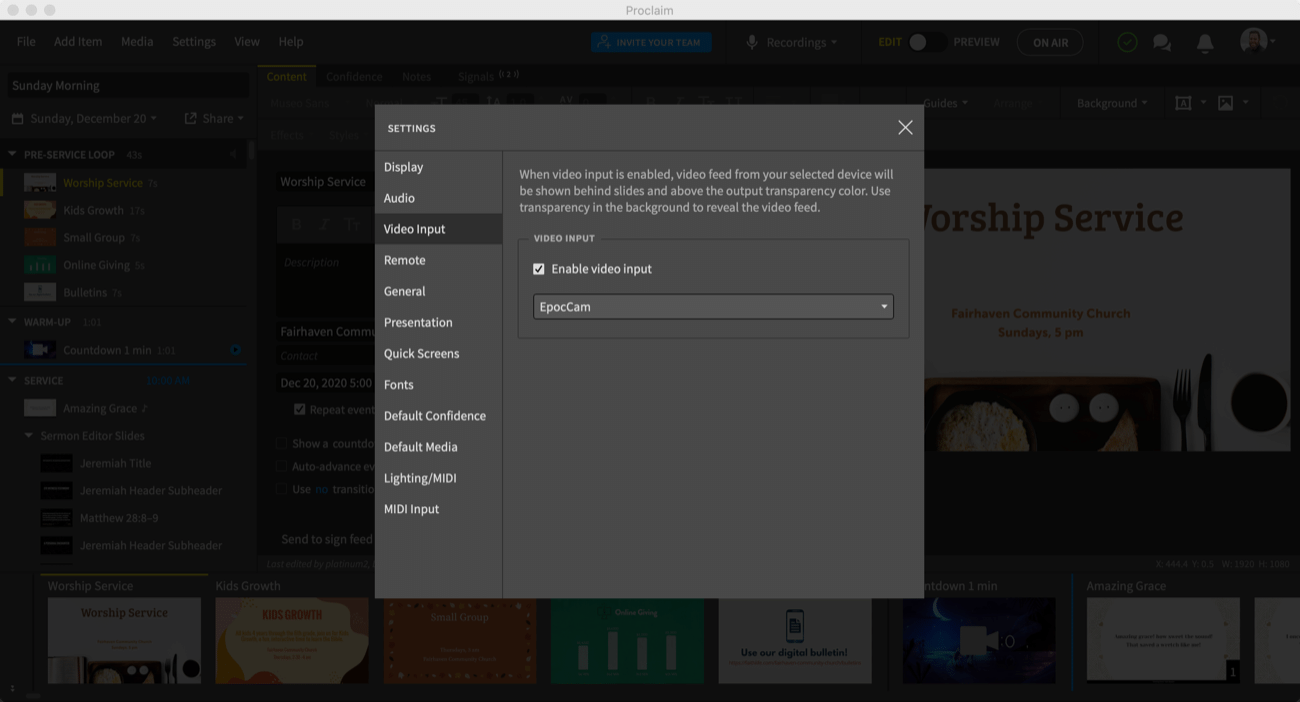Open the Recordings dropdown

(792, 42)
